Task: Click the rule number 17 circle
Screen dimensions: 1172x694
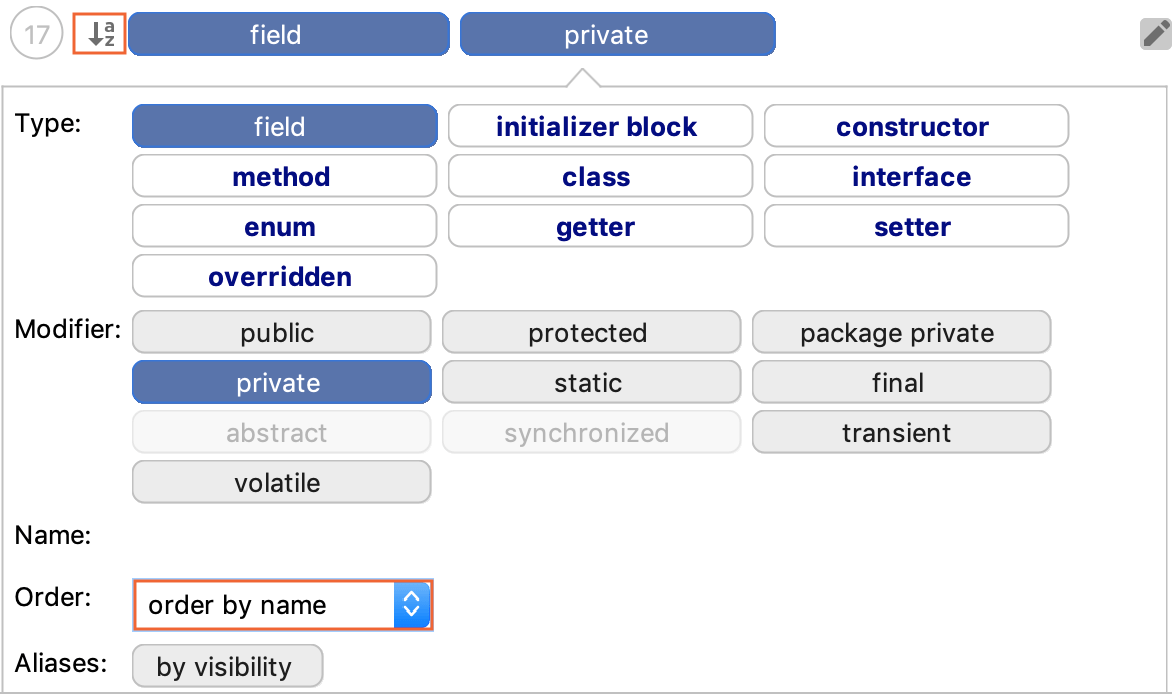Action: pyautogui.click(x=37, y=35)
